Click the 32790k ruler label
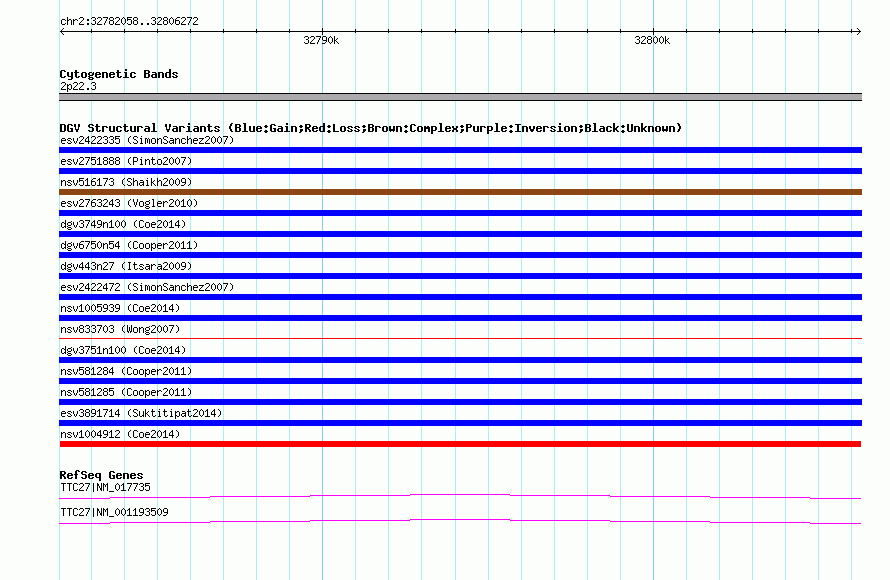 [321, 40]
